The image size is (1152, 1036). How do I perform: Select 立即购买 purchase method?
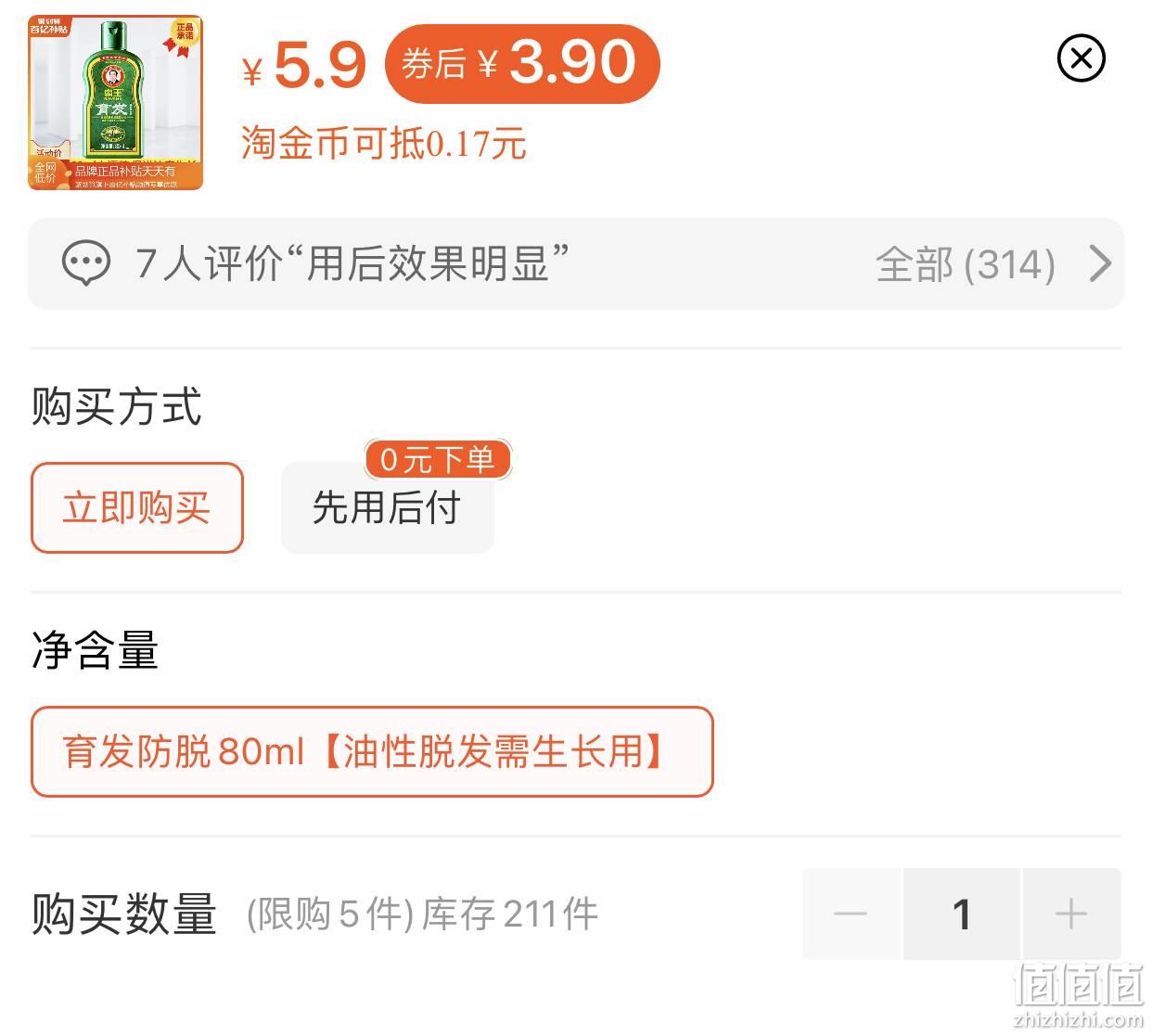pos(137,507)
